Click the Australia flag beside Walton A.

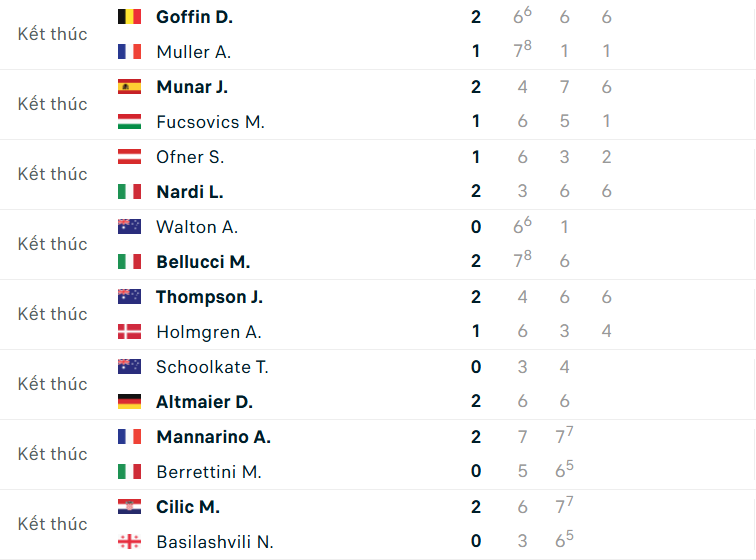[129, 227]
